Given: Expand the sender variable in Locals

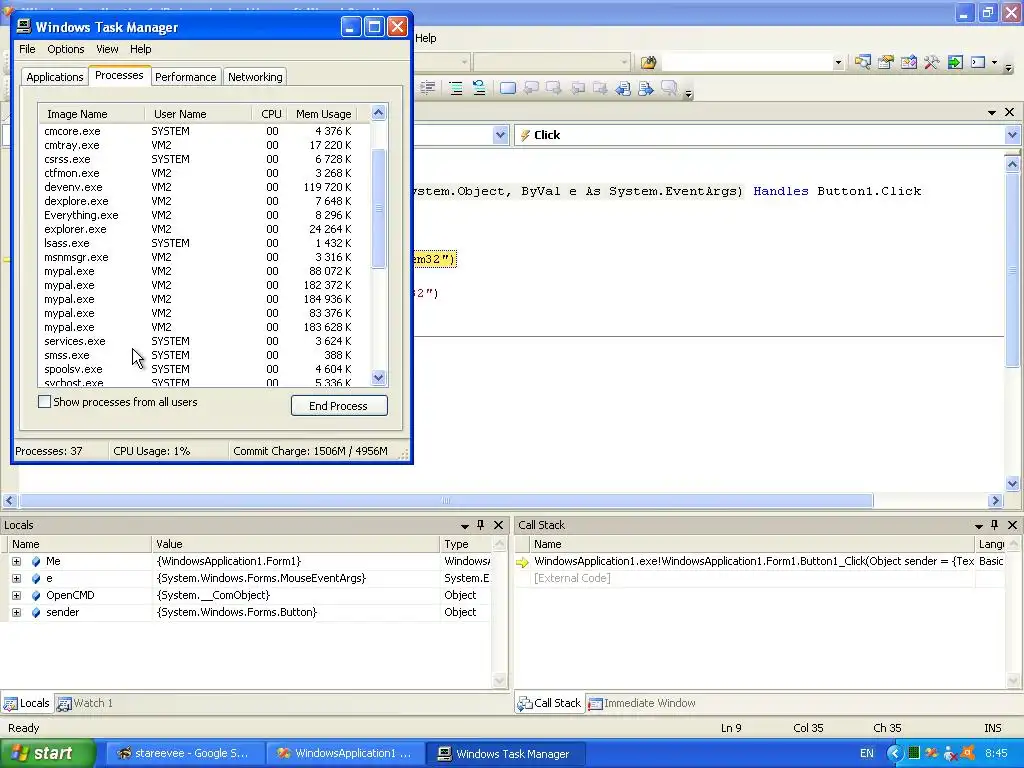Looking at the screenshot, I should coord(16,613).
